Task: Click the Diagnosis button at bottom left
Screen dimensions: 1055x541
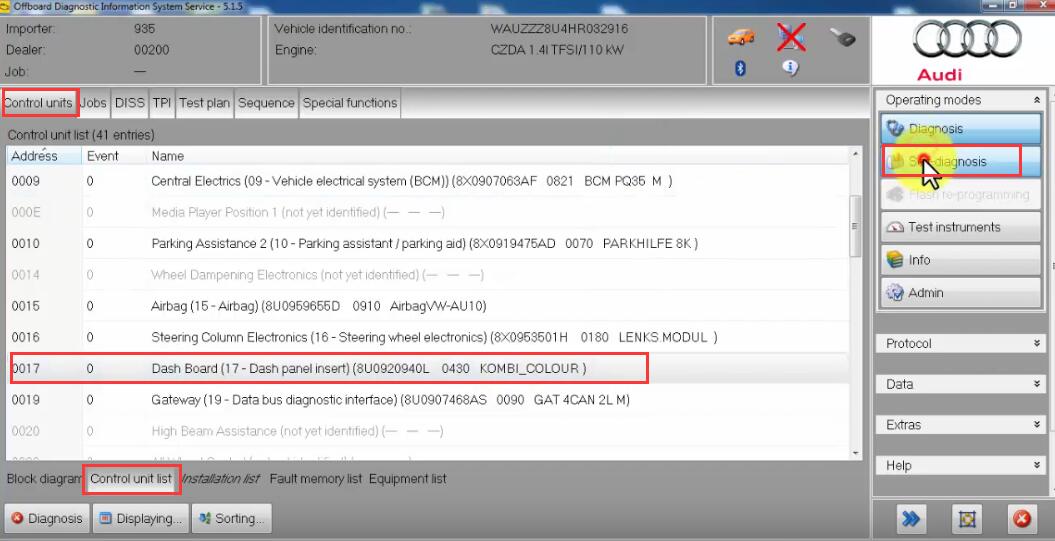Action: [46, 518]
